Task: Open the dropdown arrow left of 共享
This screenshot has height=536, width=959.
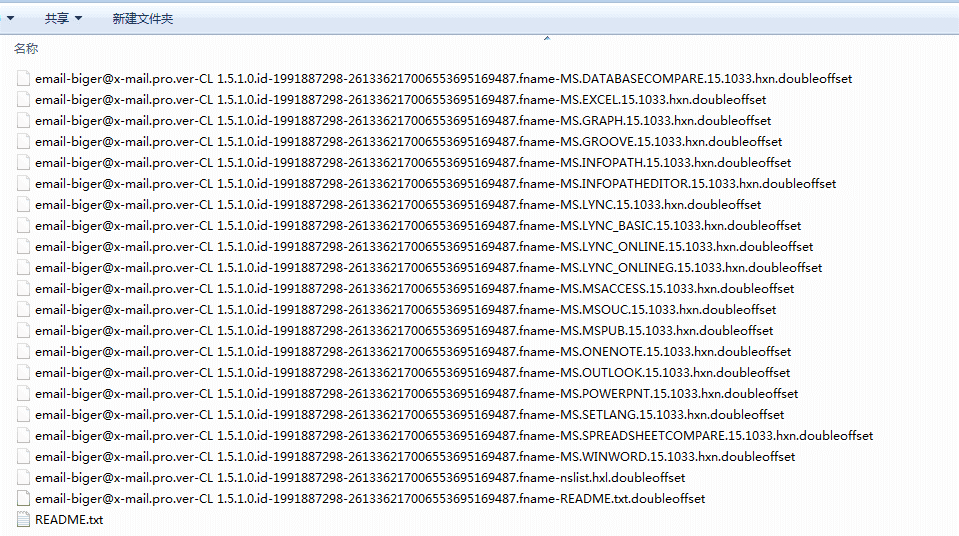Action: pyautogui.click(x=10, y=18)
